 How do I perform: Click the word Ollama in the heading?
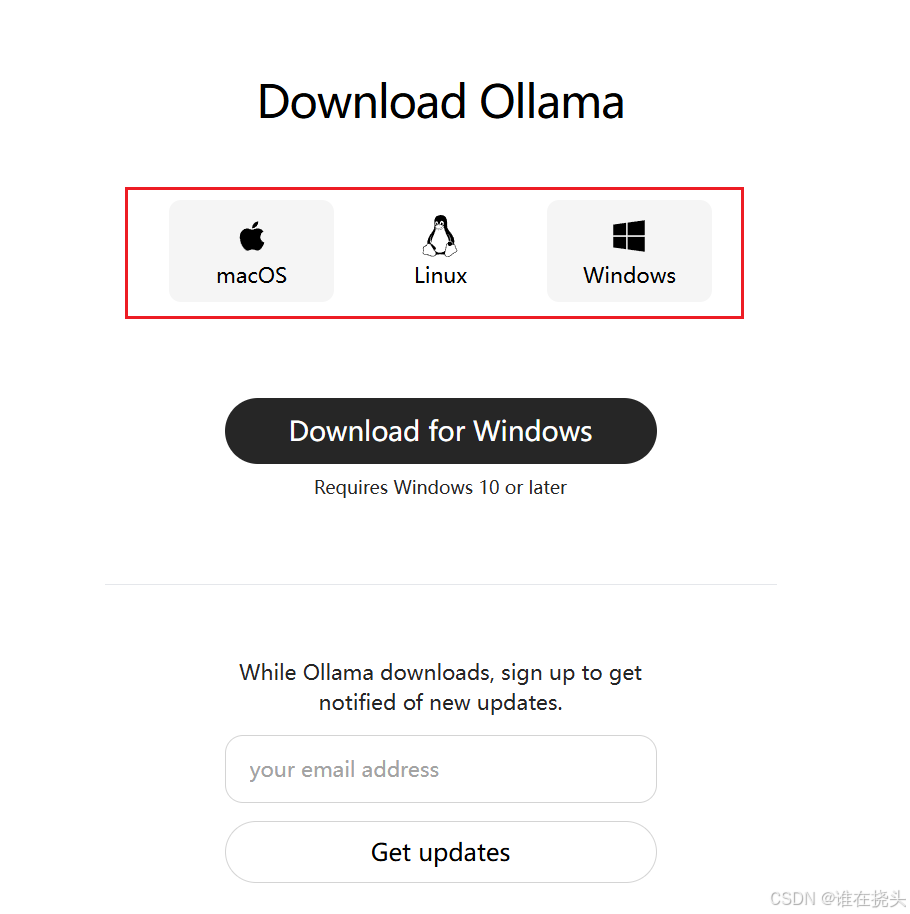point(551,101)
